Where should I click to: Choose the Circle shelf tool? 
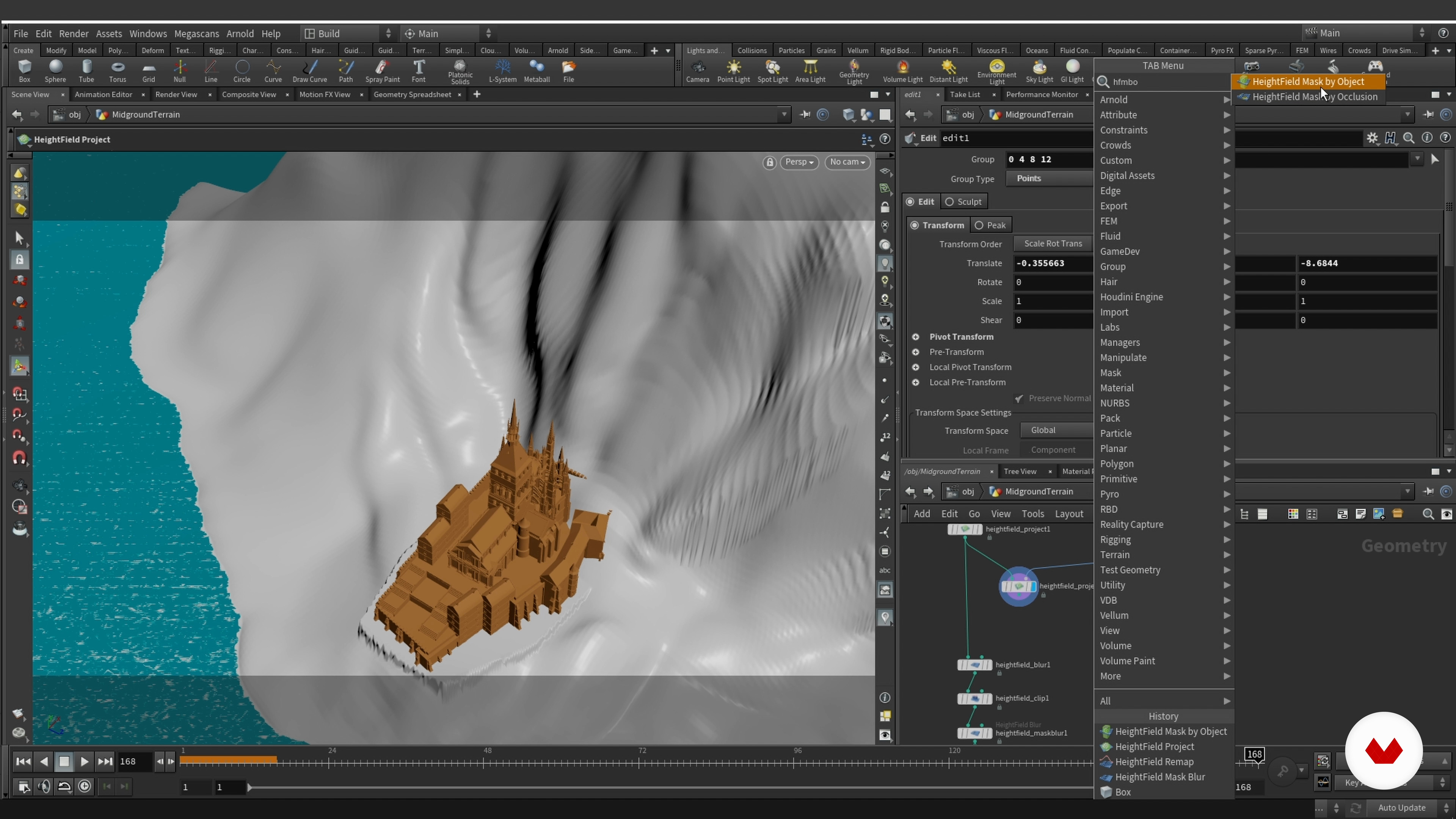click(x=242, y=71)
